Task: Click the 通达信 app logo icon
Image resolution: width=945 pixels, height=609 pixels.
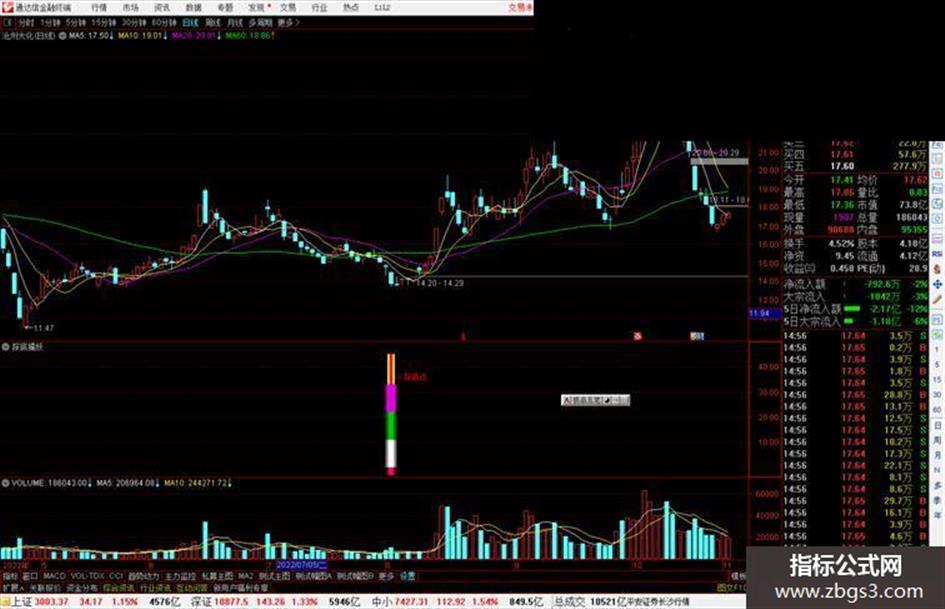Action: tap(7, 7)
